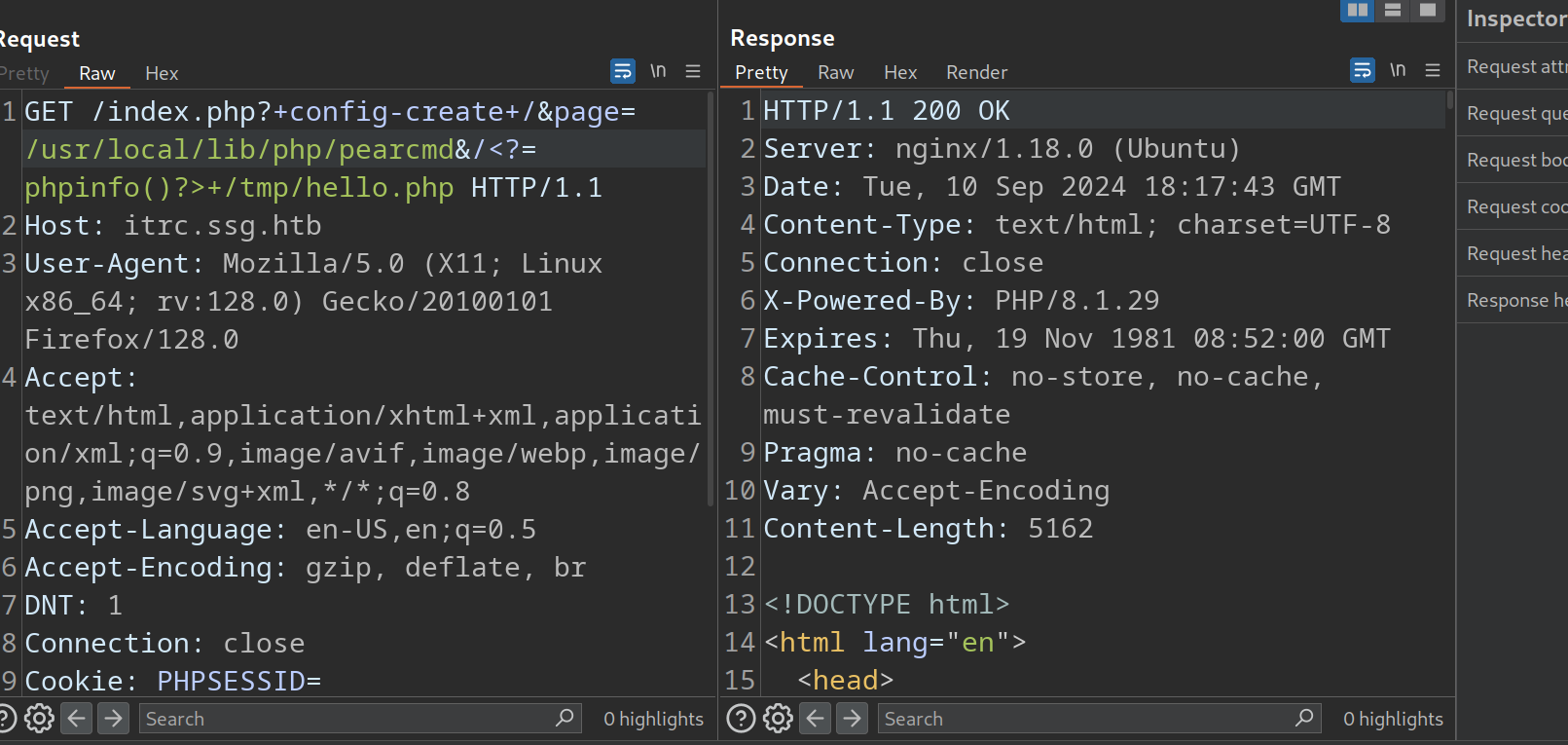Open Response panel hamburger options menu
The height and width of the screenshot is (745, 1568).
[x=1433, y=70]
